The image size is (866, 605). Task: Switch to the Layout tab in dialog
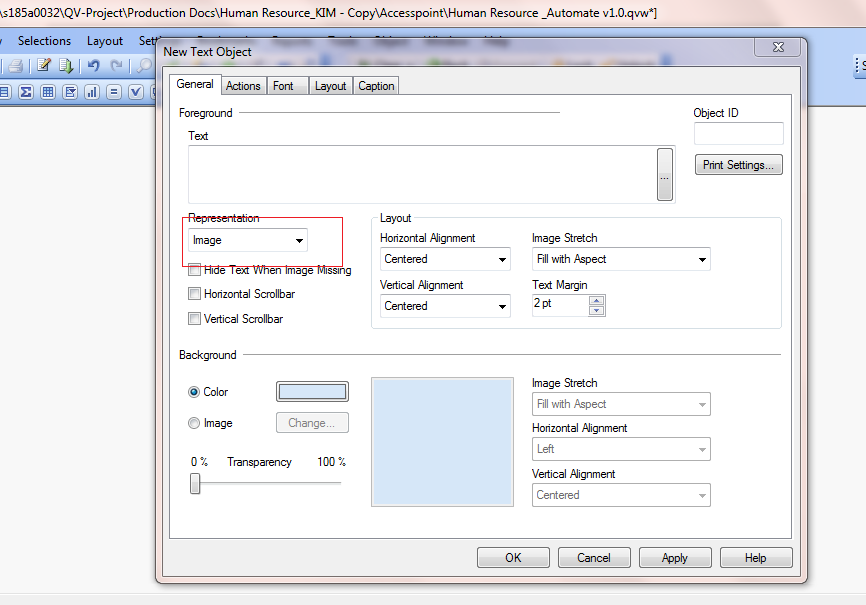330,86
